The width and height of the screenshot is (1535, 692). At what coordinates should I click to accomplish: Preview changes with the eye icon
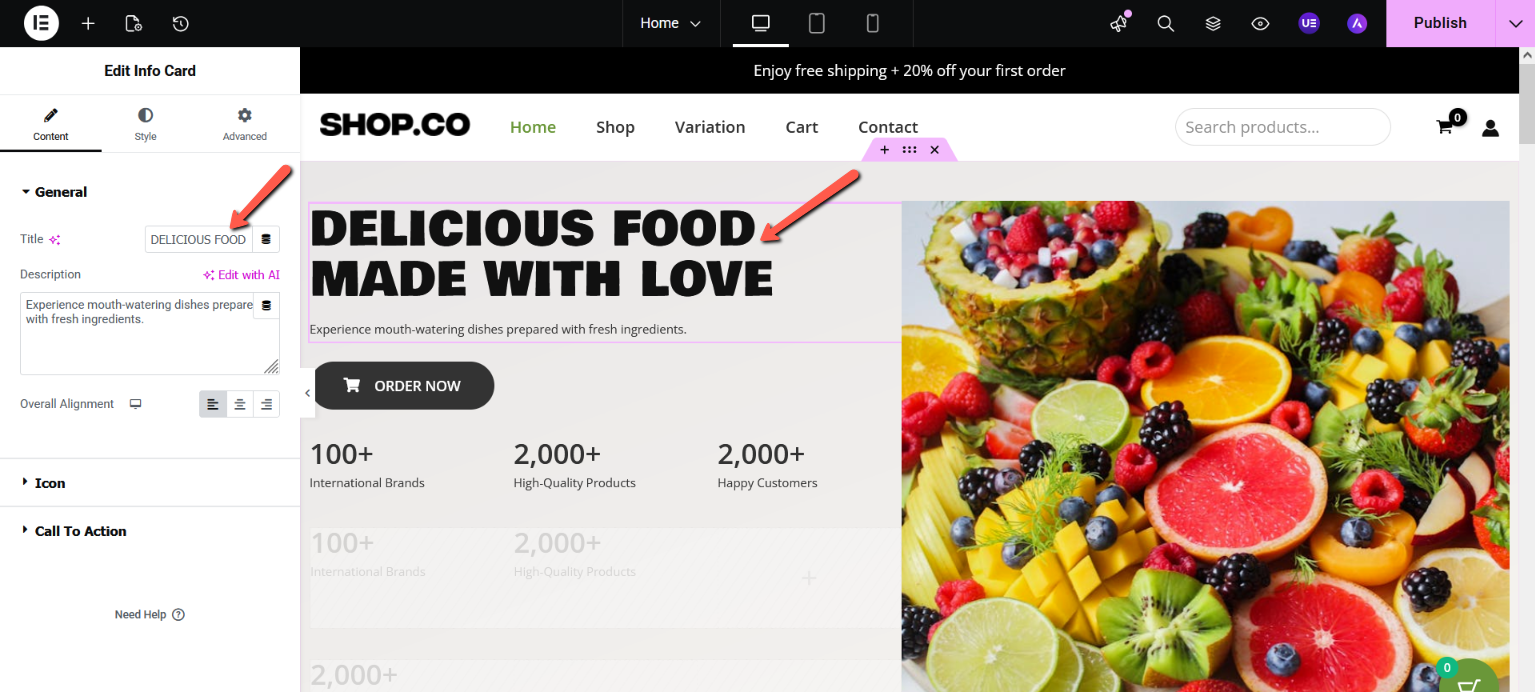click(1260, 23)
